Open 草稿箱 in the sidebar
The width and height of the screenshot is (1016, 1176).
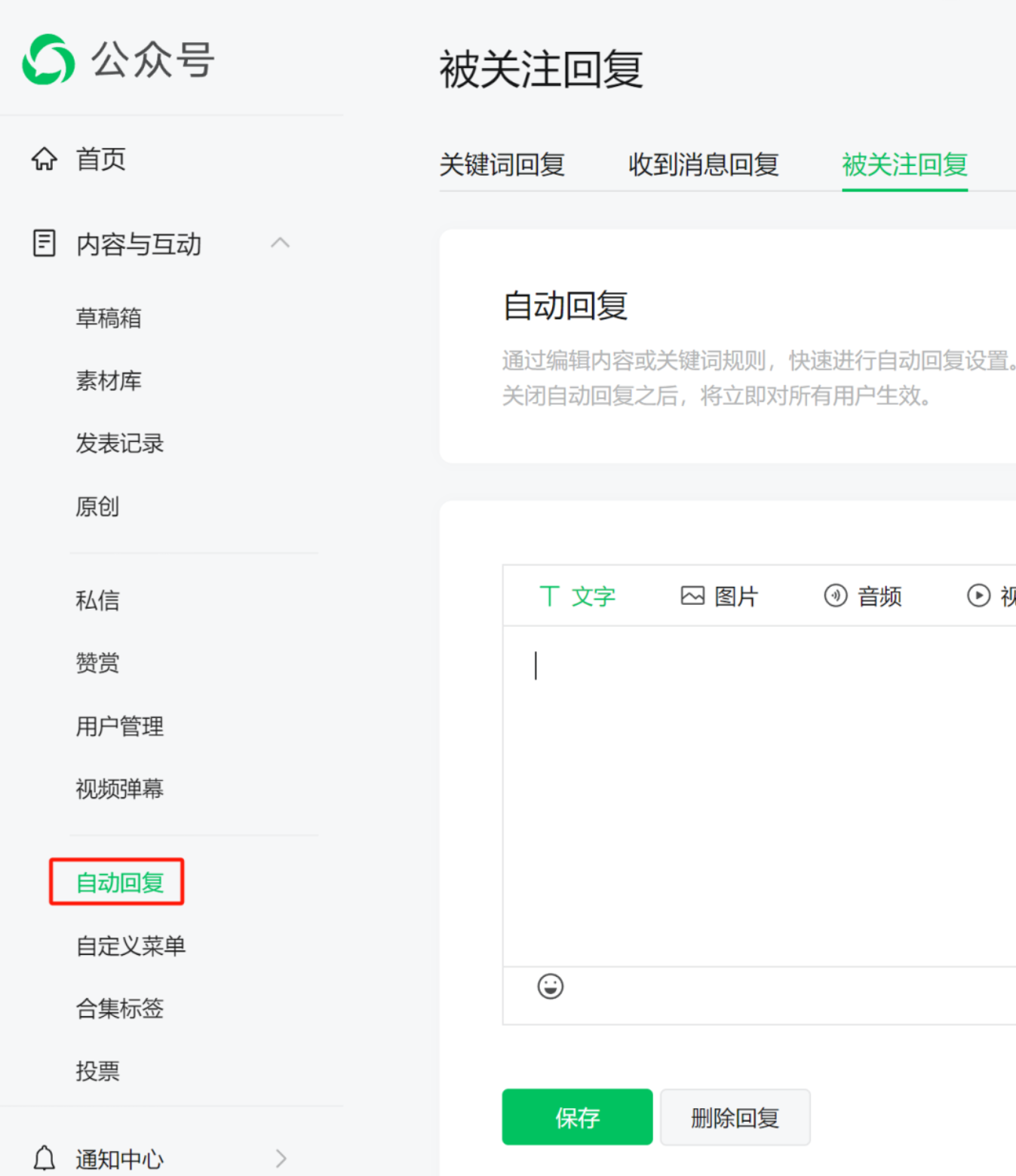[x=109, y=318]
